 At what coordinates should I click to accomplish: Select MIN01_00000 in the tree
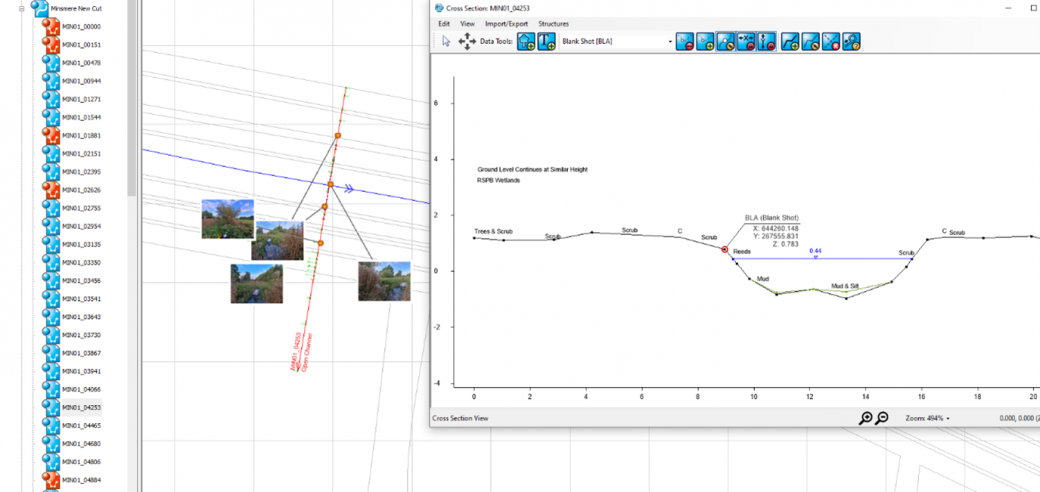81,27
